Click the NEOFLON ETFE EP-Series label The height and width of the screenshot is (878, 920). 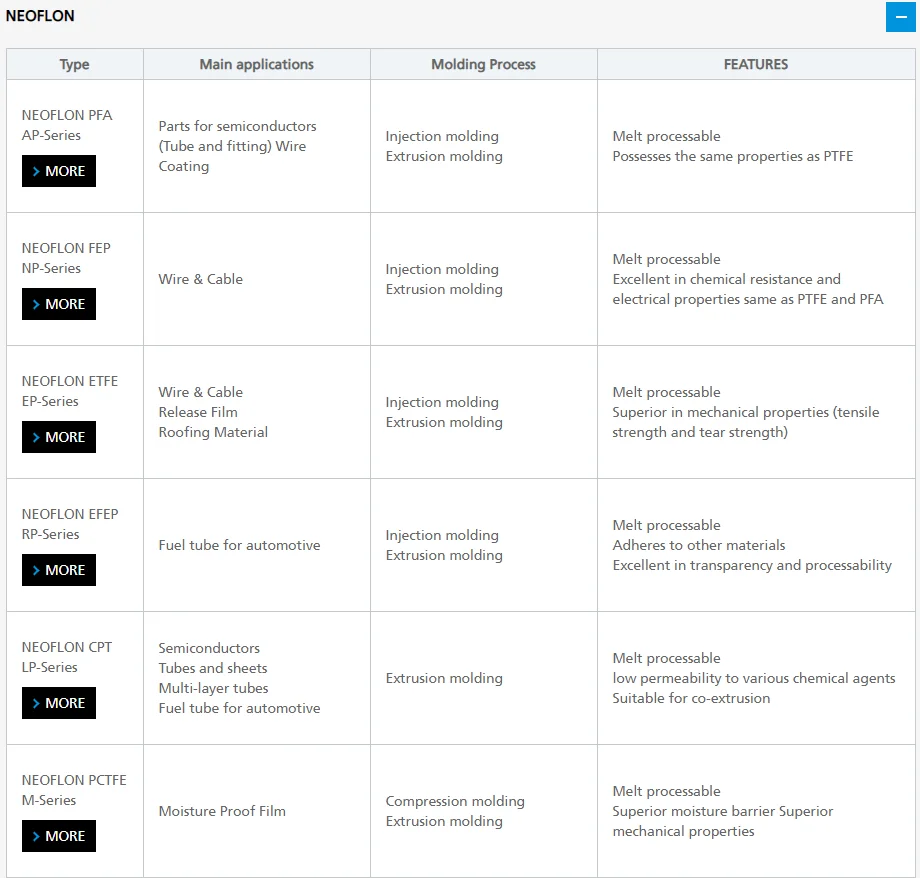(69, 391)
